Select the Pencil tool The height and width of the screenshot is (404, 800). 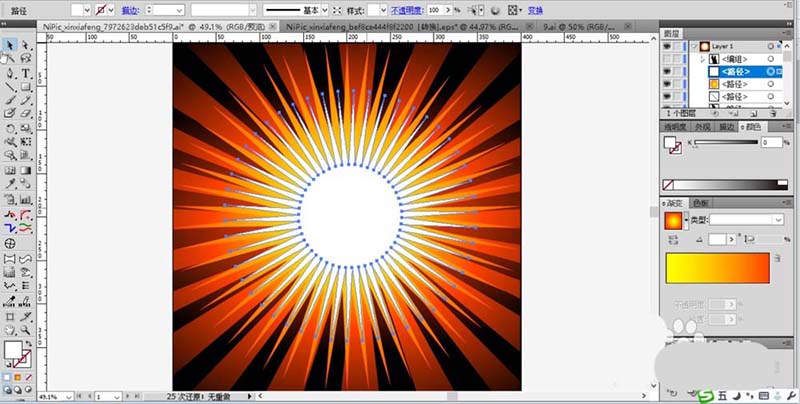click(25, 100)
